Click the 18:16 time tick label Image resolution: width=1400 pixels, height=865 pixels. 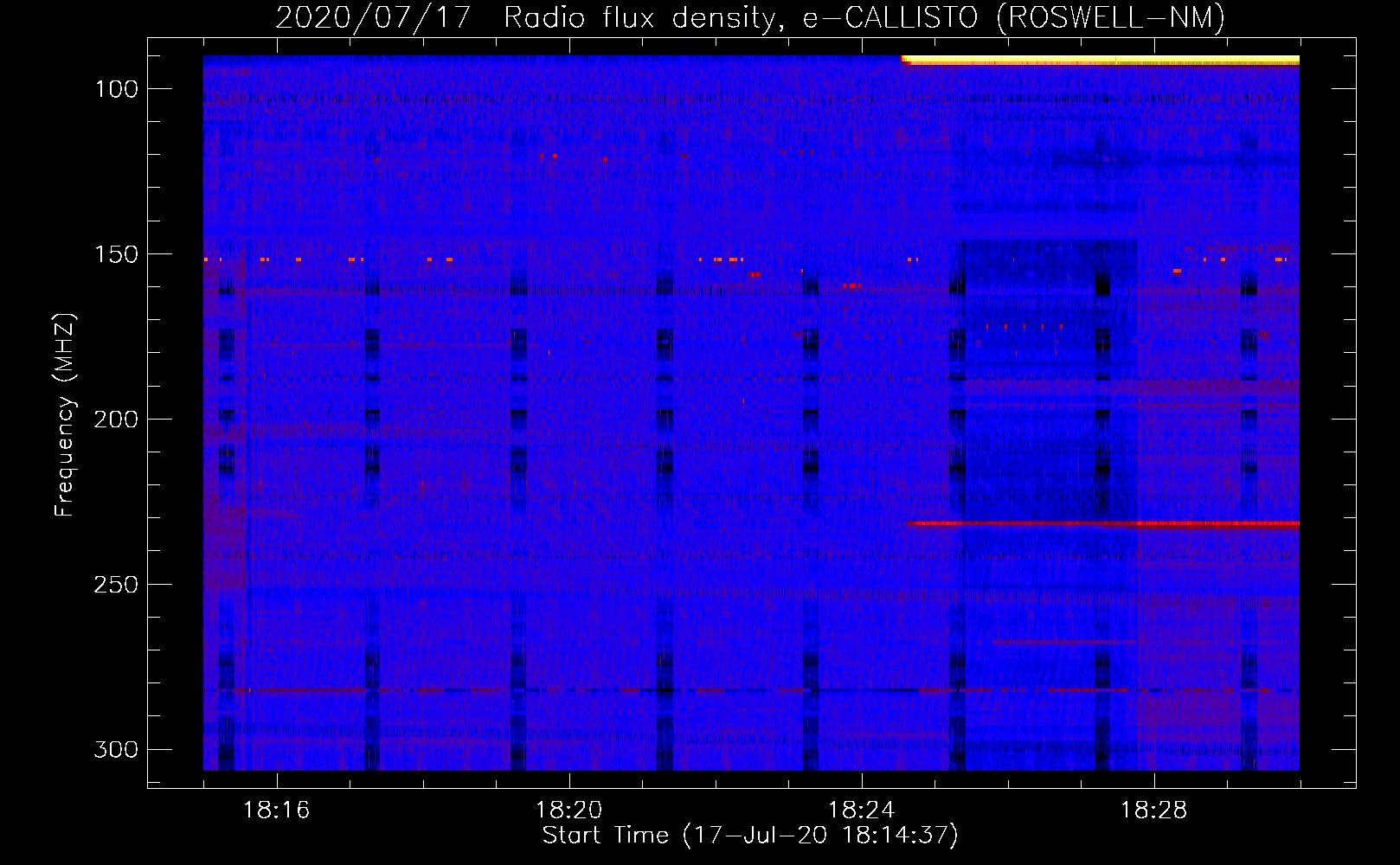click(x=276, y=811)
